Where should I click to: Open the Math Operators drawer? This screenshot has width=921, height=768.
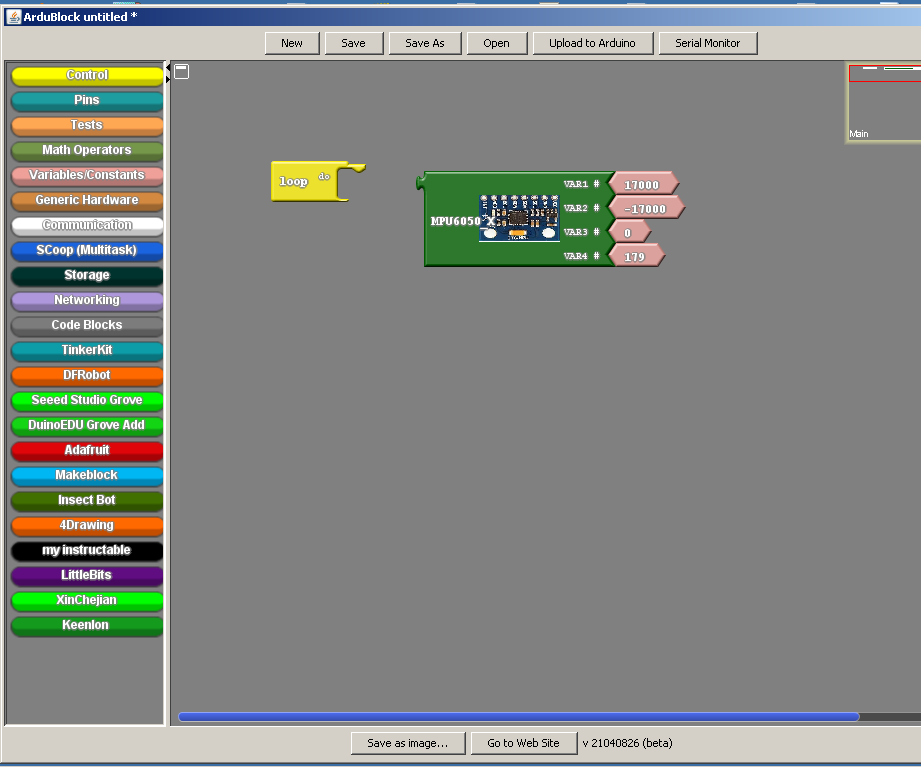86,150
